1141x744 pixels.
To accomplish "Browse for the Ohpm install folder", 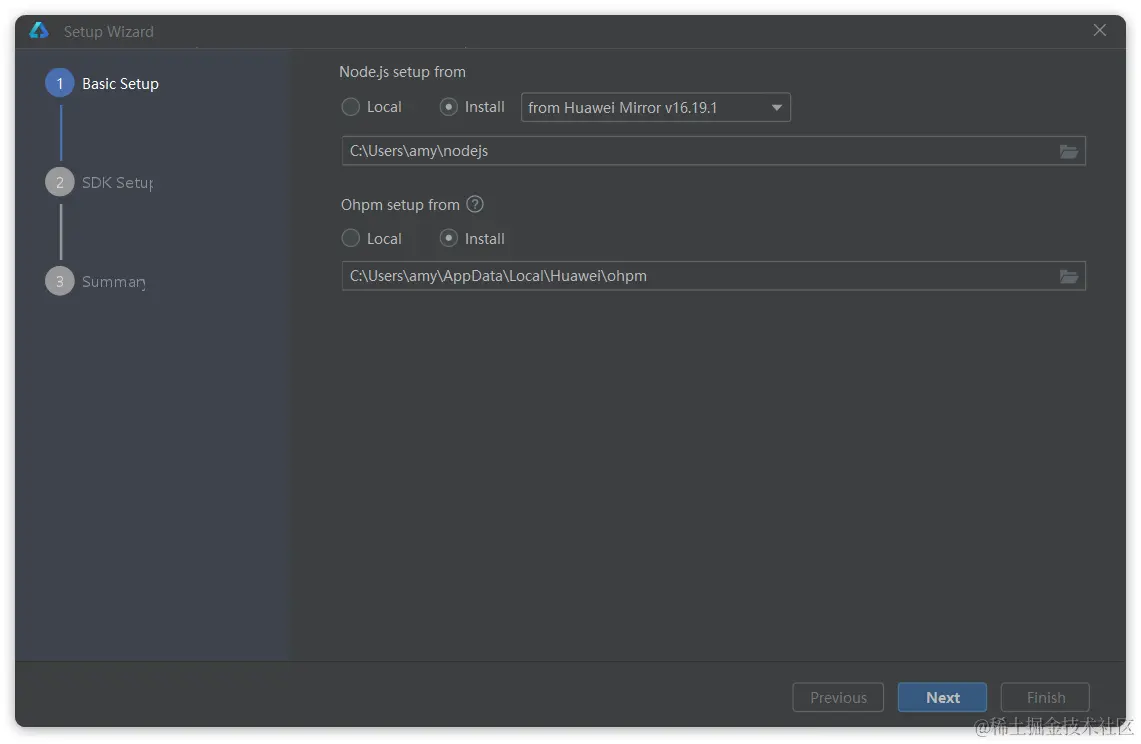I will click(x=1068, y=277).
